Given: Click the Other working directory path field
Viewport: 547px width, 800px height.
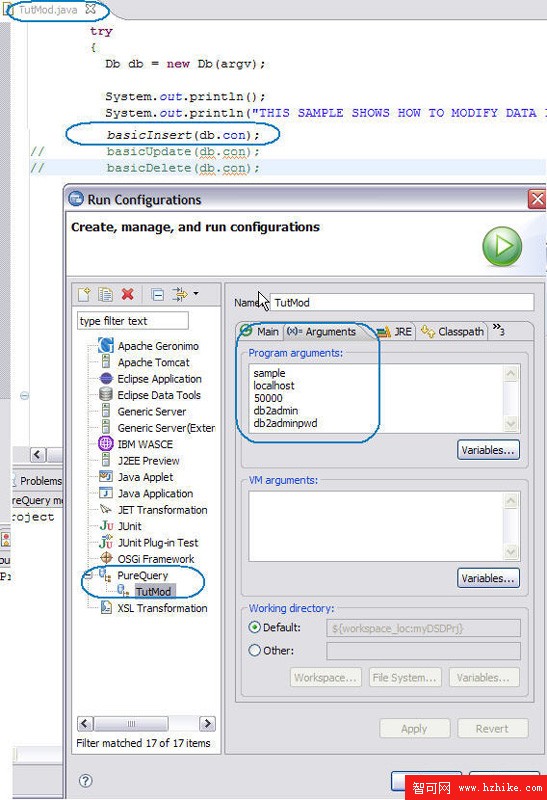Looking at the screenshot, I should tap(423, 651).
